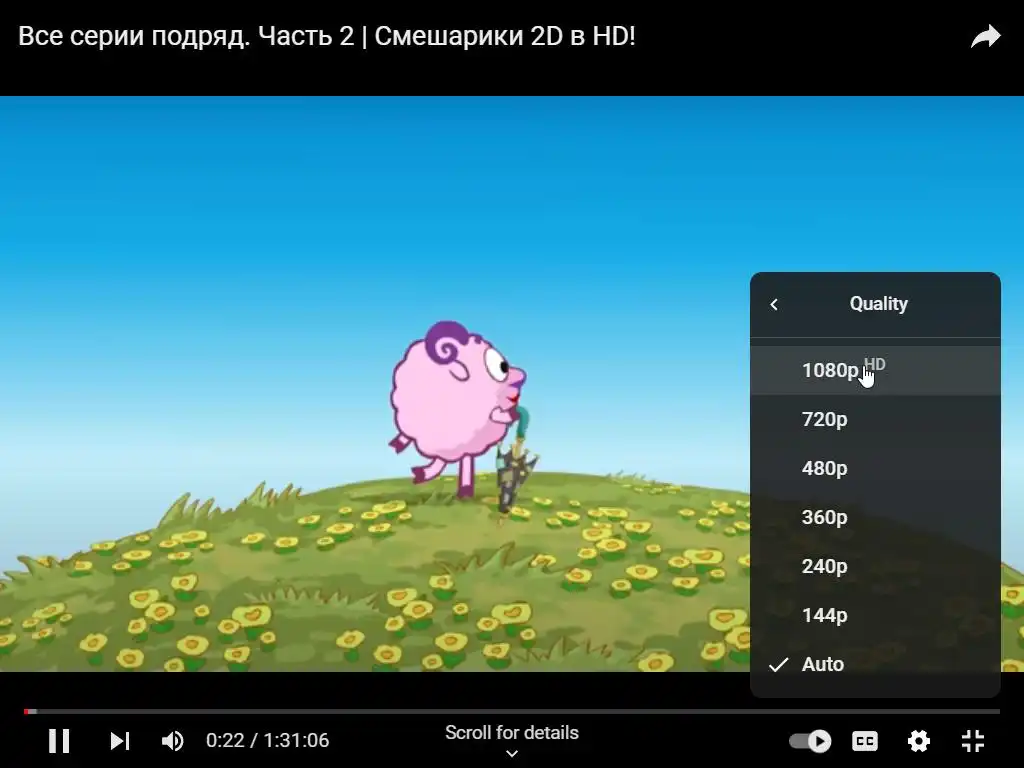
Task: Select 1080p HD quality
Action: 875,370
